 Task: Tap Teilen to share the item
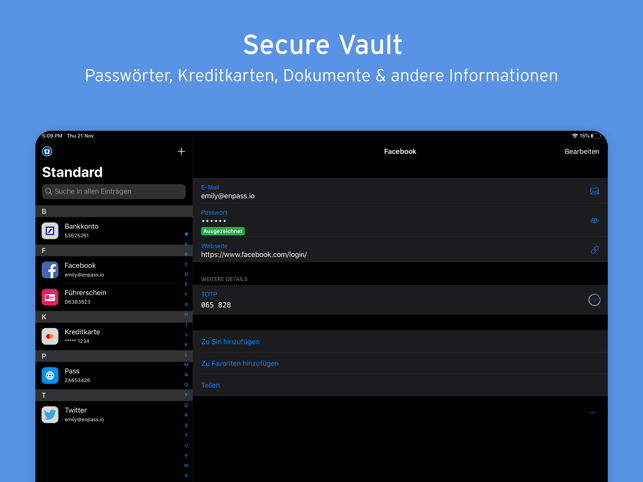click(x=210, y=385)
